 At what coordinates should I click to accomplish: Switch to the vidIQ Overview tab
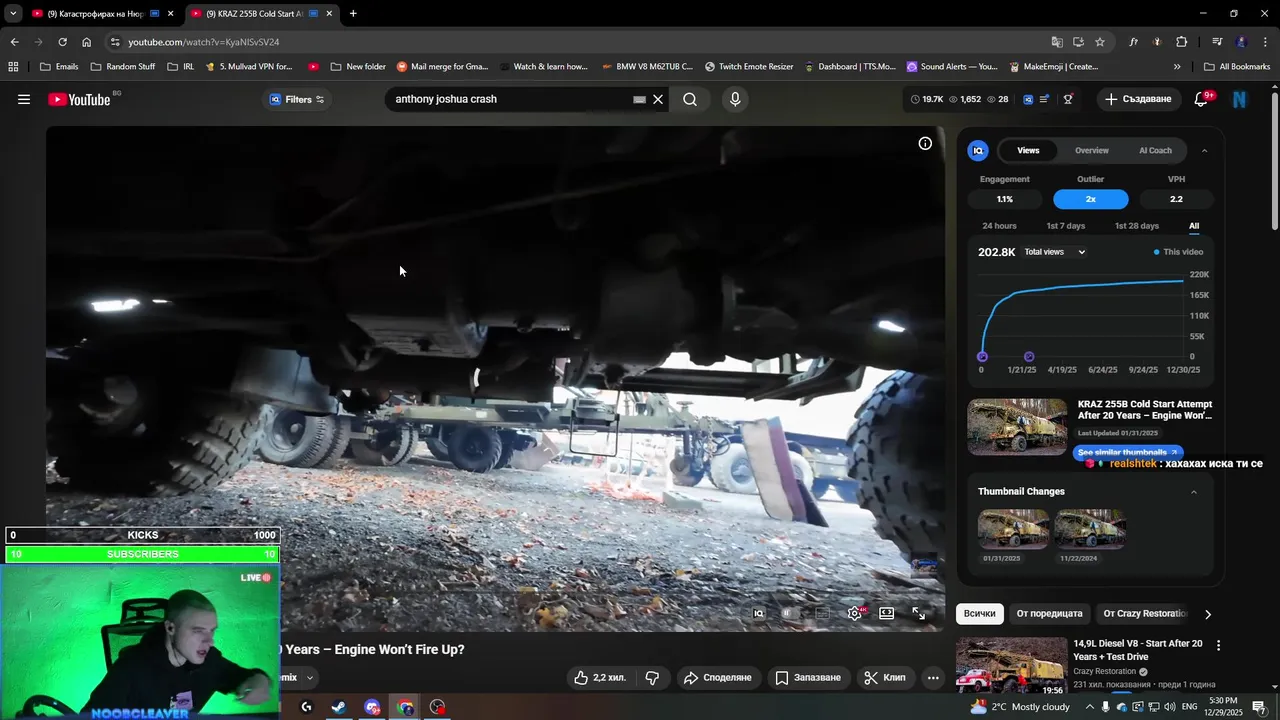click(x=1091, y=150)
